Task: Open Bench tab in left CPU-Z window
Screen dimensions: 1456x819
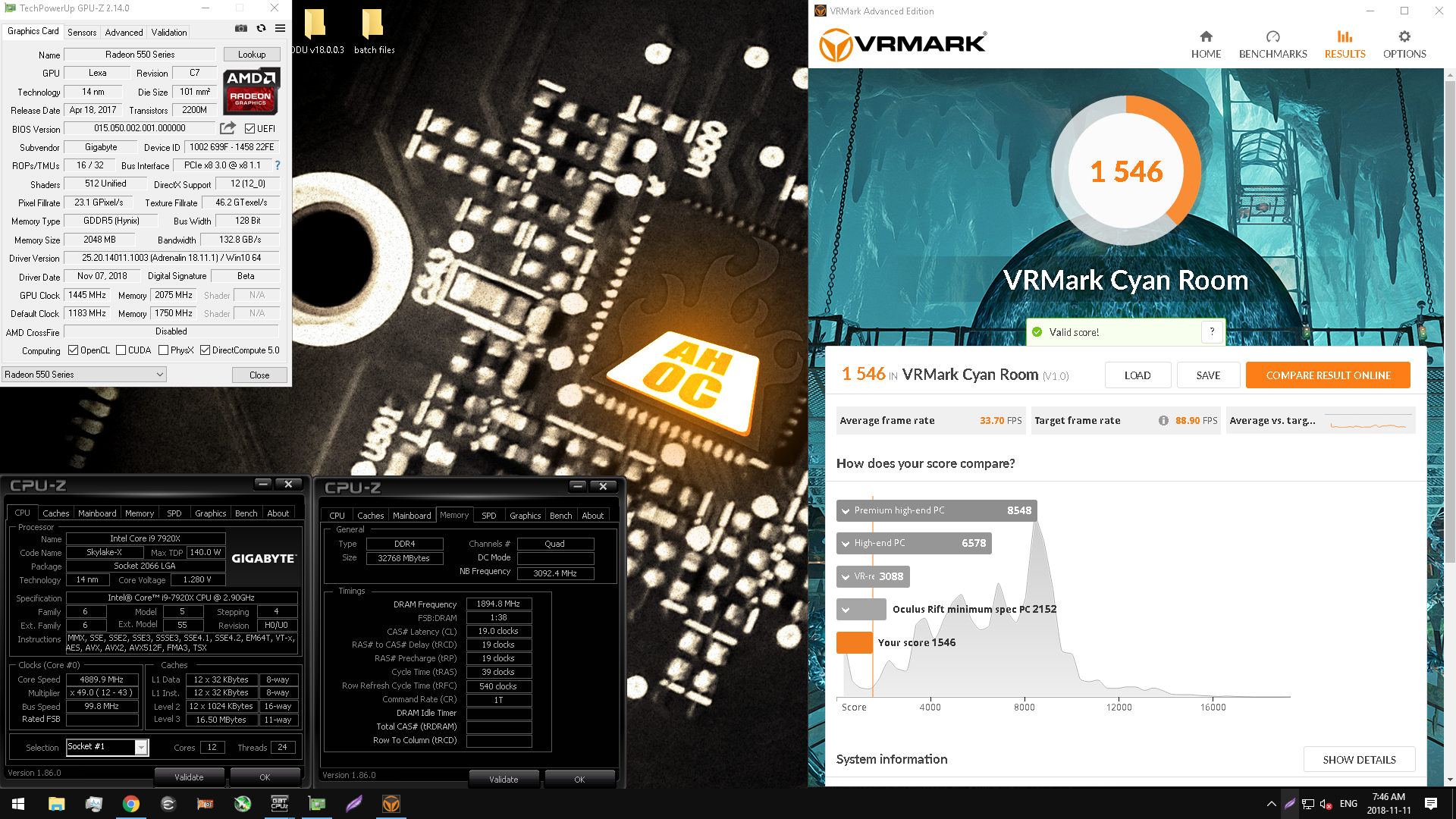Action: tap(246, 513)
